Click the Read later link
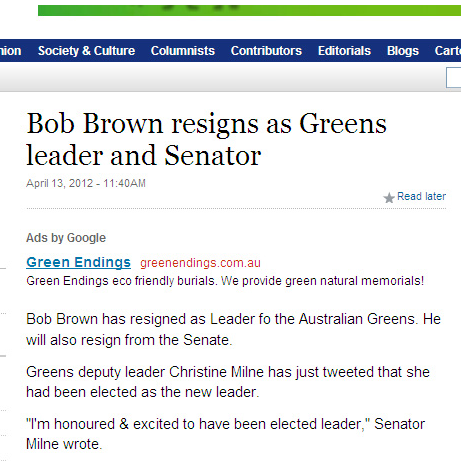The height and width of the screenshot is (462, 462). [x=421, y=196]
